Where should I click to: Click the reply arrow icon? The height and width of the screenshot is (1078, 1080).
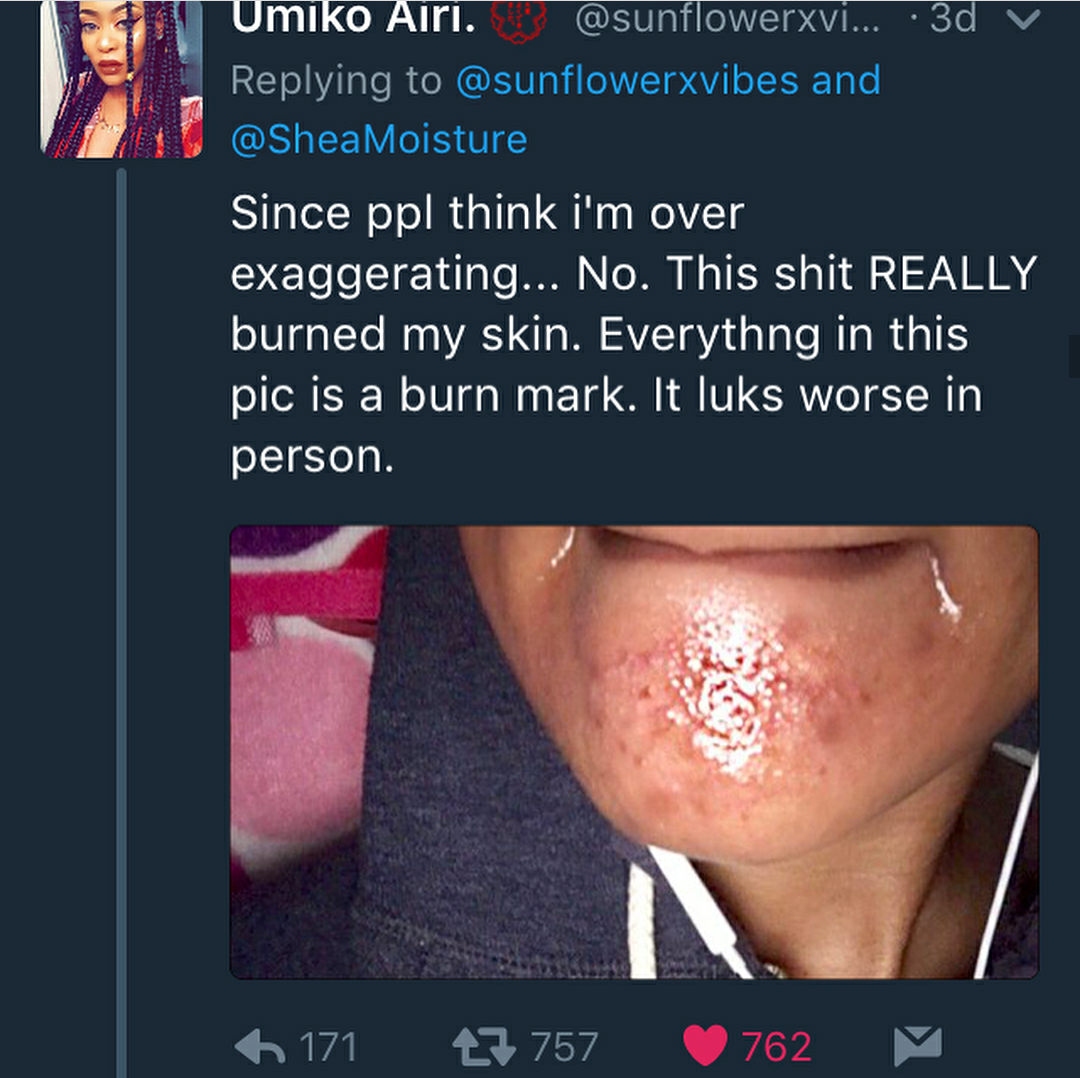[260, 1047]
